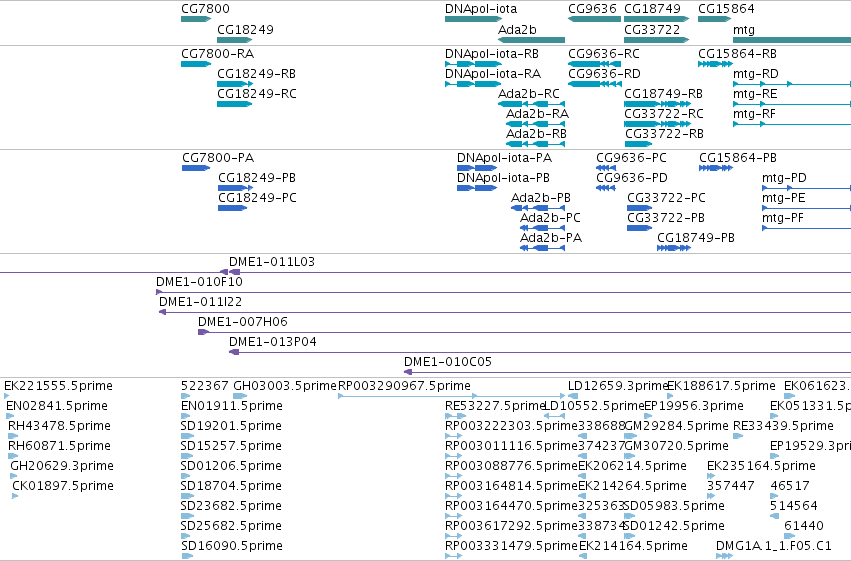Click the CG18249 gene label

[x=245, y=29]
